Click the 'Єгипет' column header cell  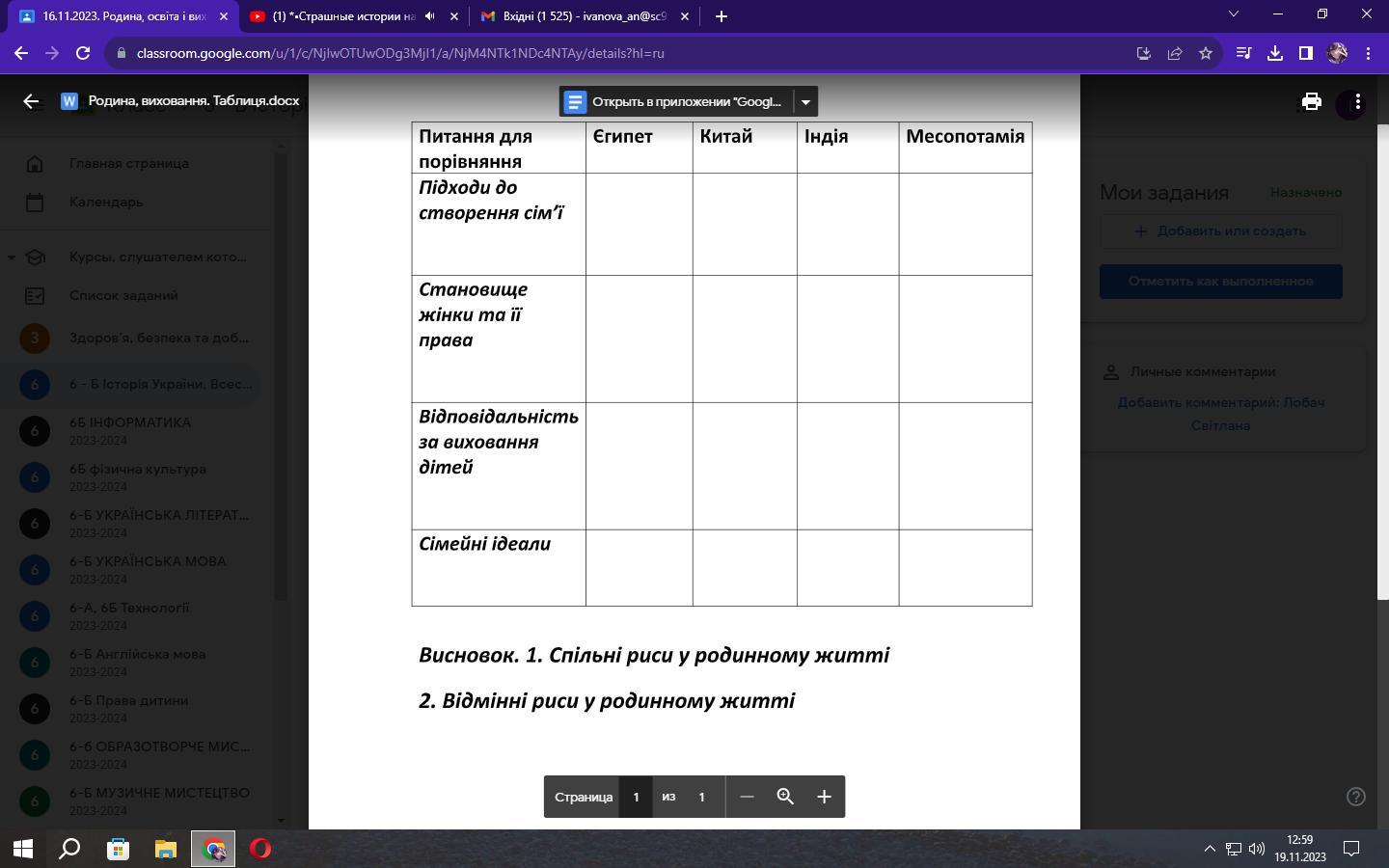[640, 149]
